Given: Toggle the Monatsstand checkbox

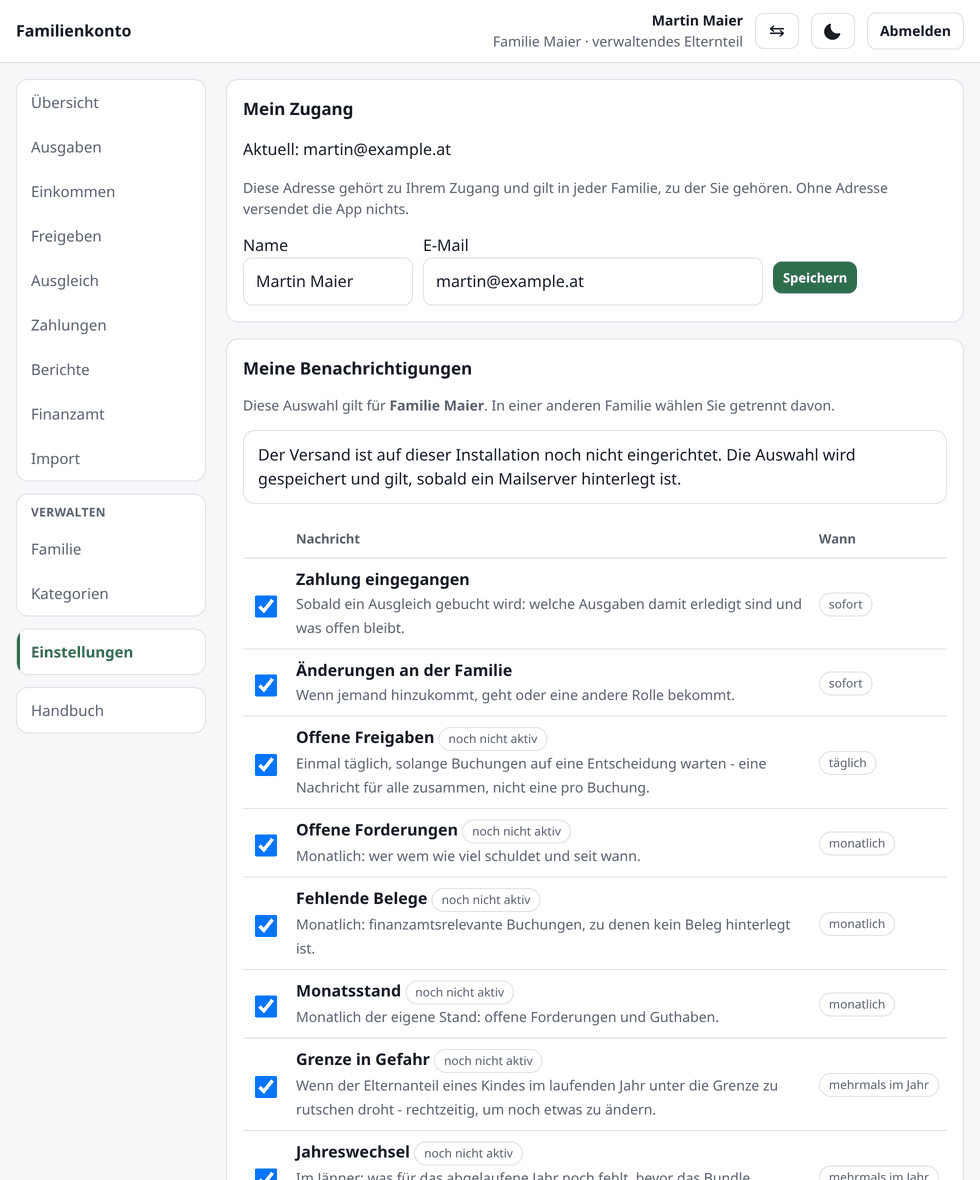Looking at the screenshot, I should [266, 1006].
